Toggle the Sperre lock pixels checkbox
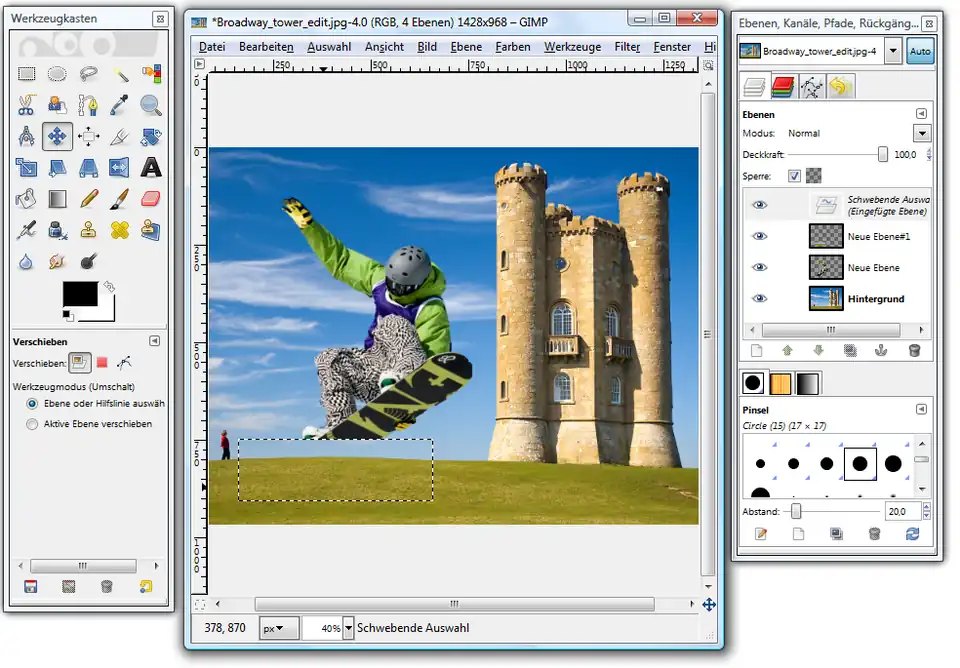The height and width of the screenshot is (668, 960). point(794,176)
